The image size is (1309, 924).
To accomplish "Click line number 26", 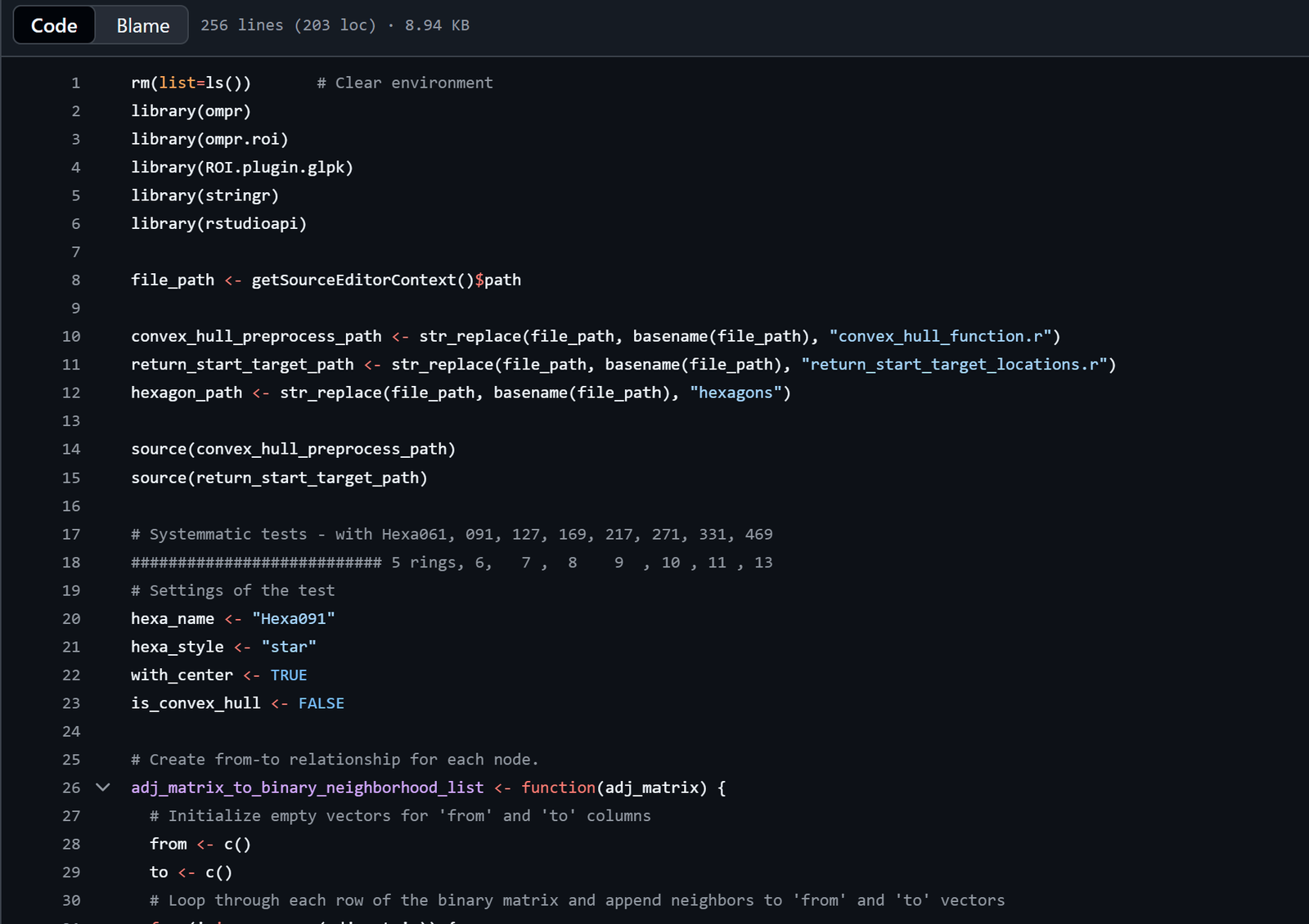I will pyautogui.click(x=71, y=787).
